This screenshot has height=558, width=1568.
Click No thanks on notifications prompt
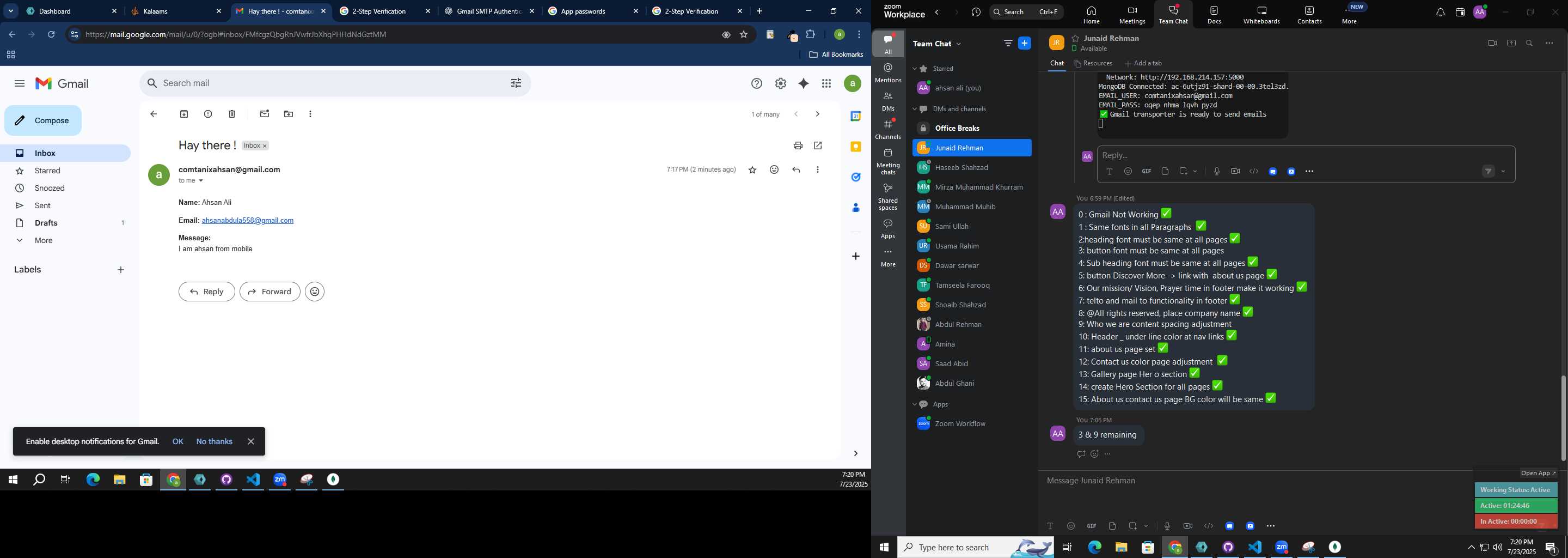tap(215, 441)
